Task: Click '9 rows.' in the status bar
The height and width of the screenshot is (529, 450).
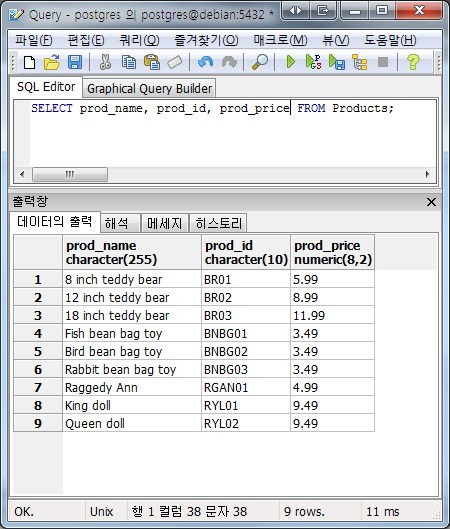Action: (304, 511)
